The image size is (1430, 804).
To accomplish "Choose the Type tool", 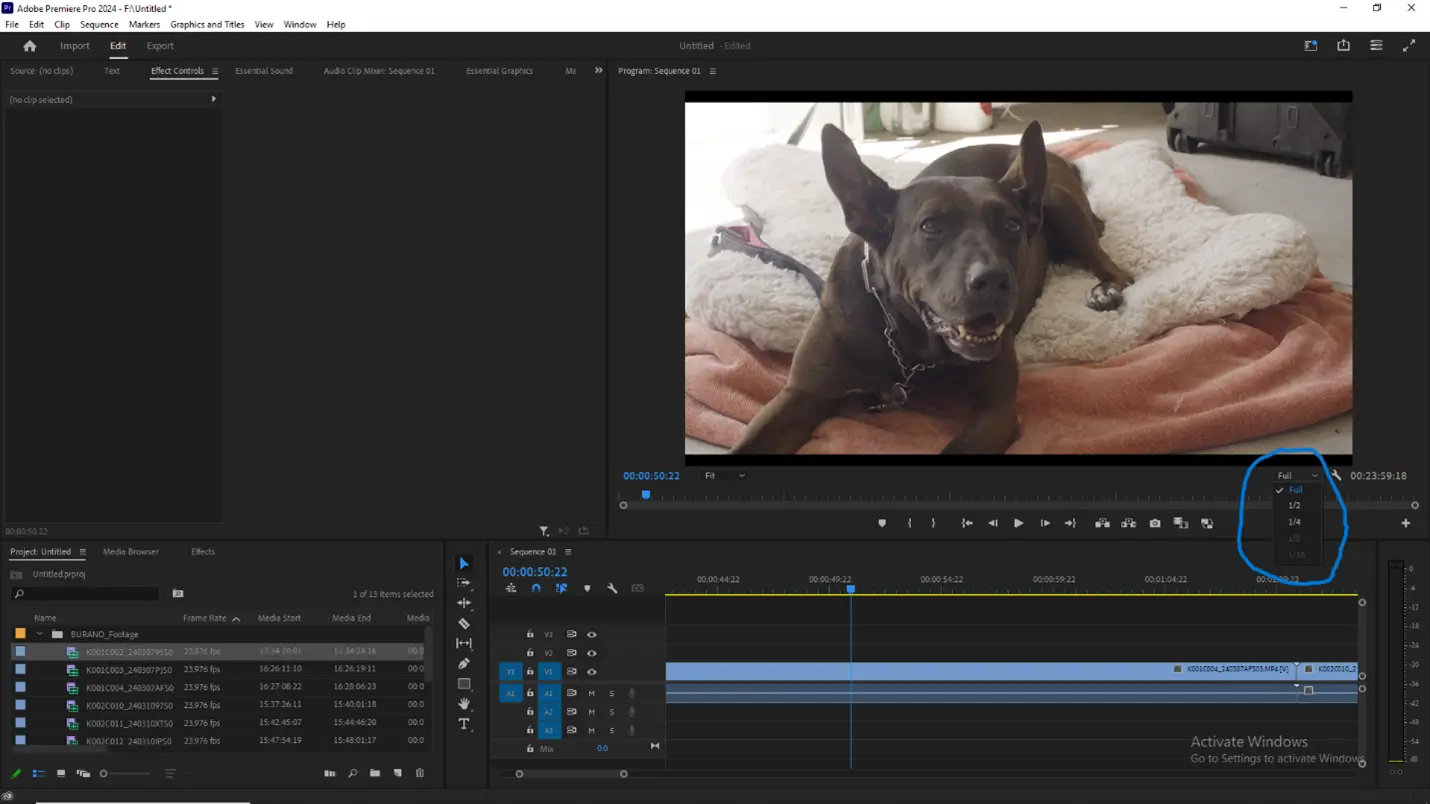I will point(464,724).
